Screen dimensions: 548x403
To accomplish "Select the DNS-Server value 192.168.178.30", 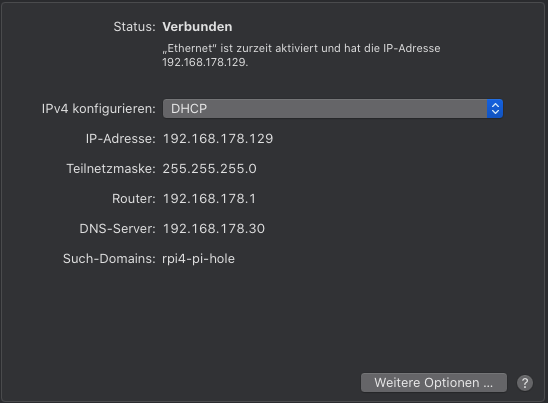I will coord(214,229).
